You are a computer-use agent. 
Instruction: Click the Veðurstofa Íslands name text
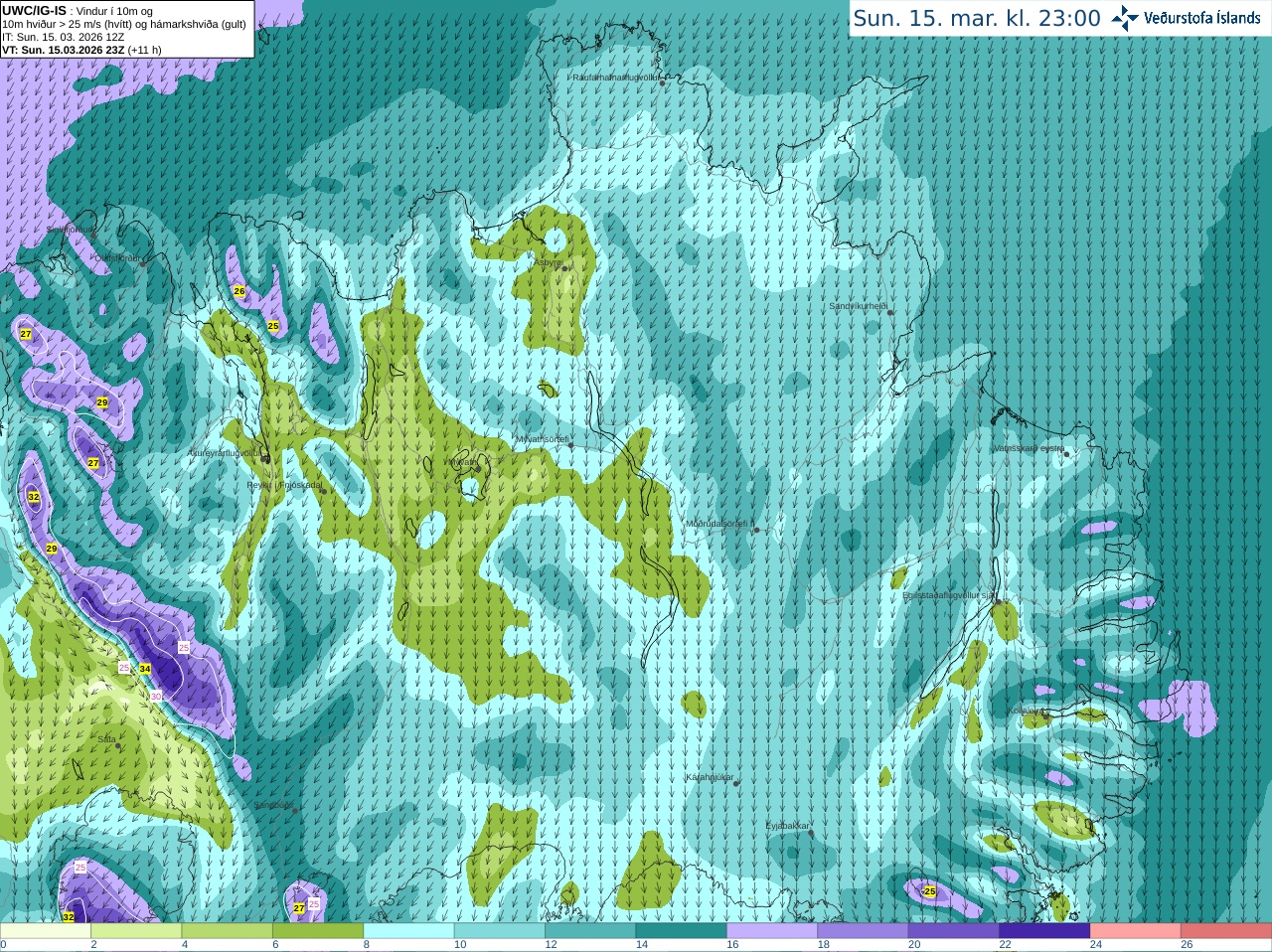pyautogui.click(x=1202, y=18)
